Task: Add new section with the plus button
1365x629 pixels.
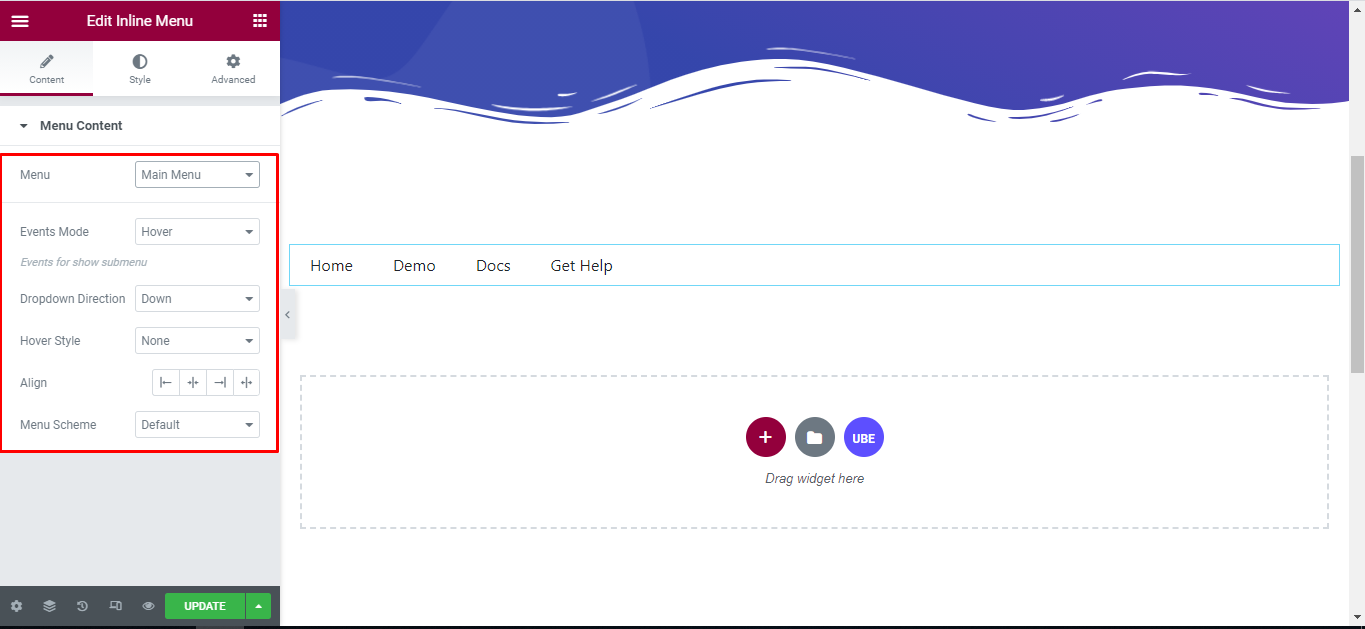Action: tap(766, 437)
